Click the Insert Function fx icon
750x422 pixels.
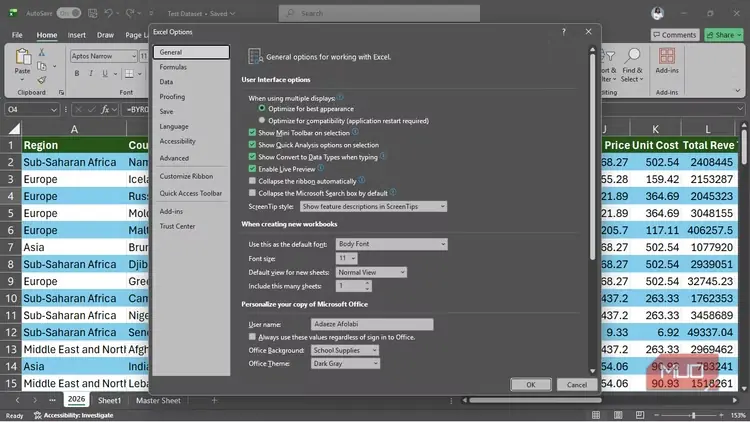point(105,110)
